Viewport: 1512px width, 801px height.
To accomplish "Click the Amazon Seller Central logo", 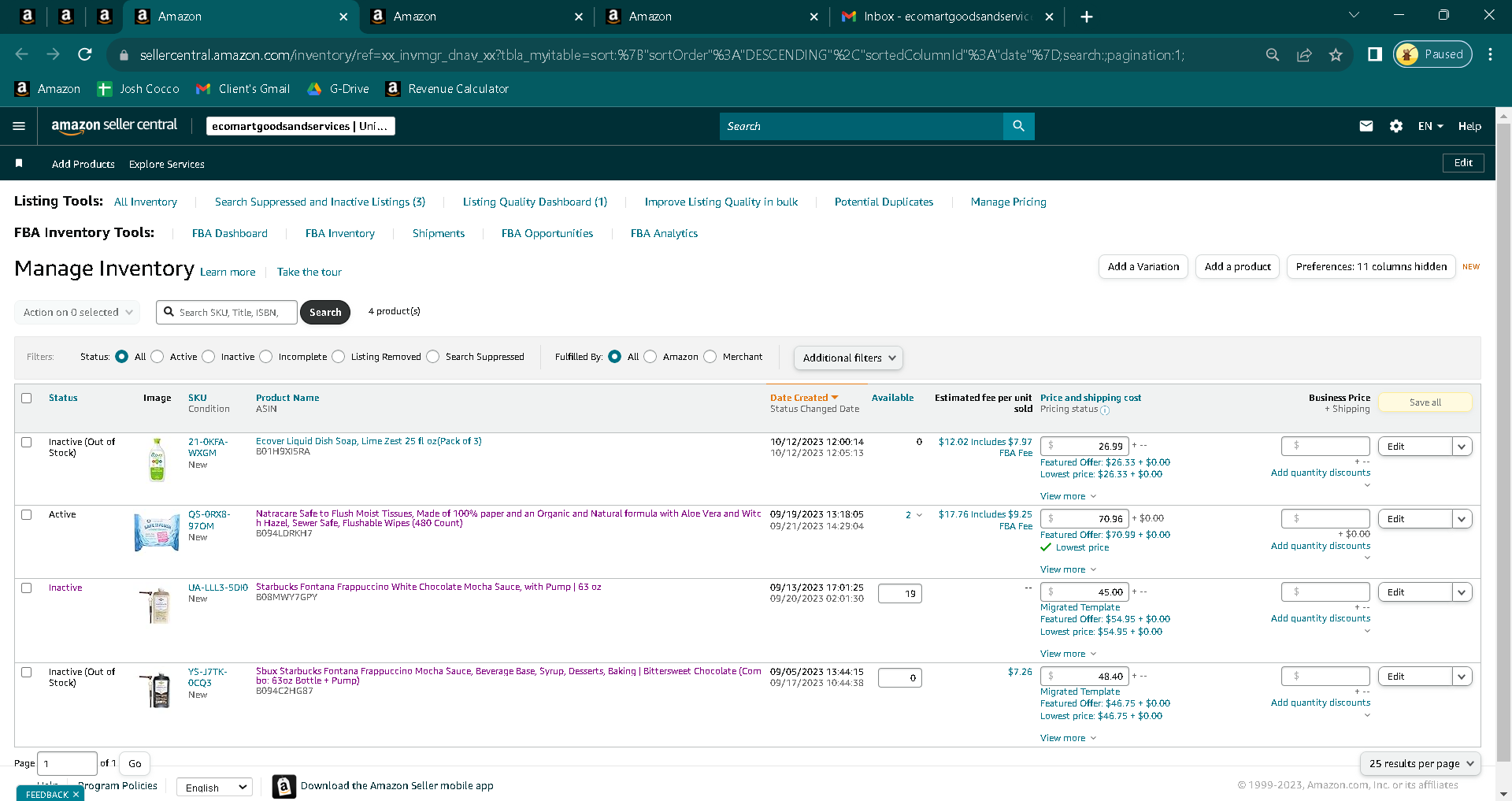I will (x=114, y=125).
